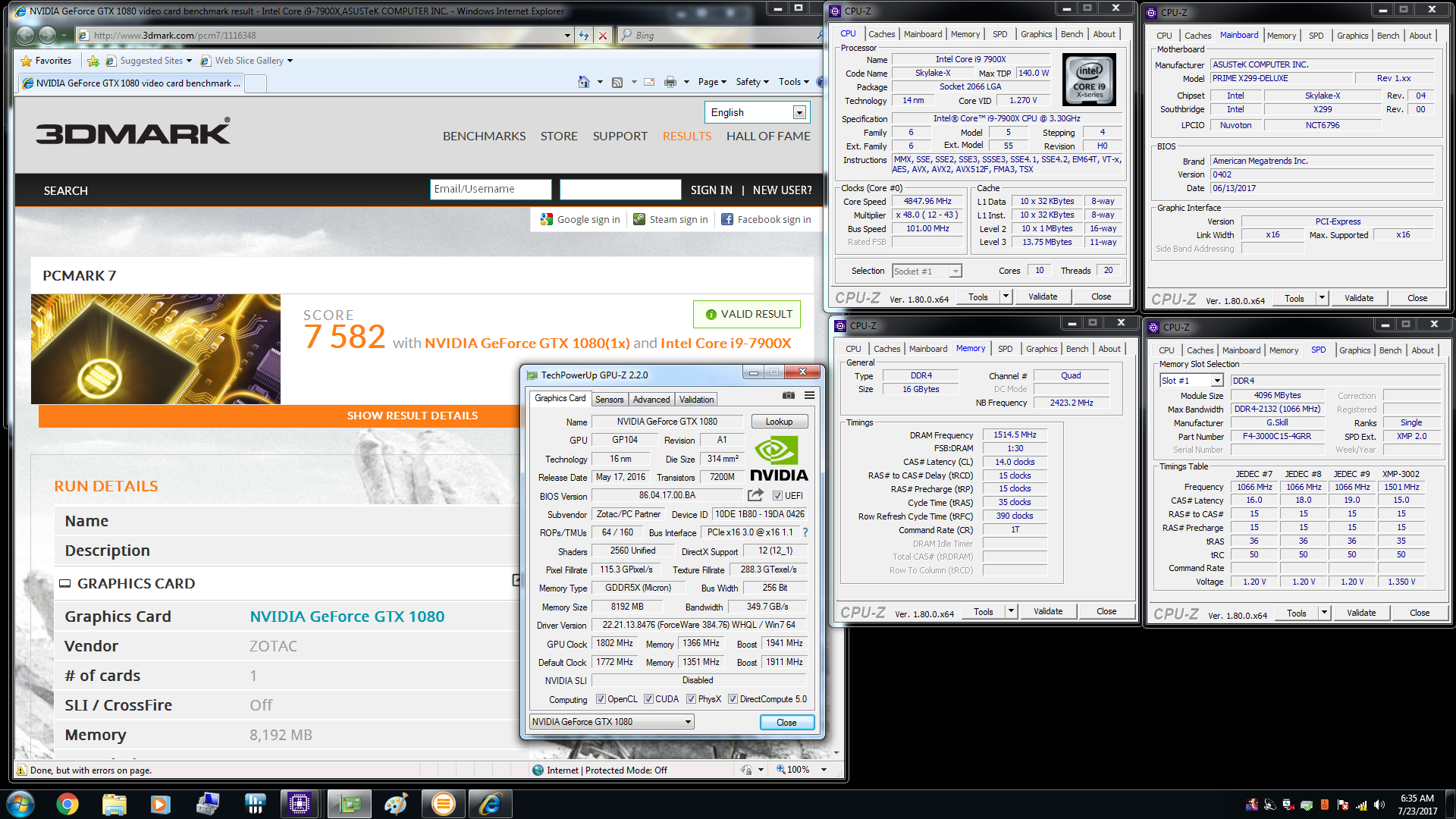Screen dimensions: 1456x819
Task: Toggle the UEFI checkbox in GPU-Z
Action: (777, 496)
